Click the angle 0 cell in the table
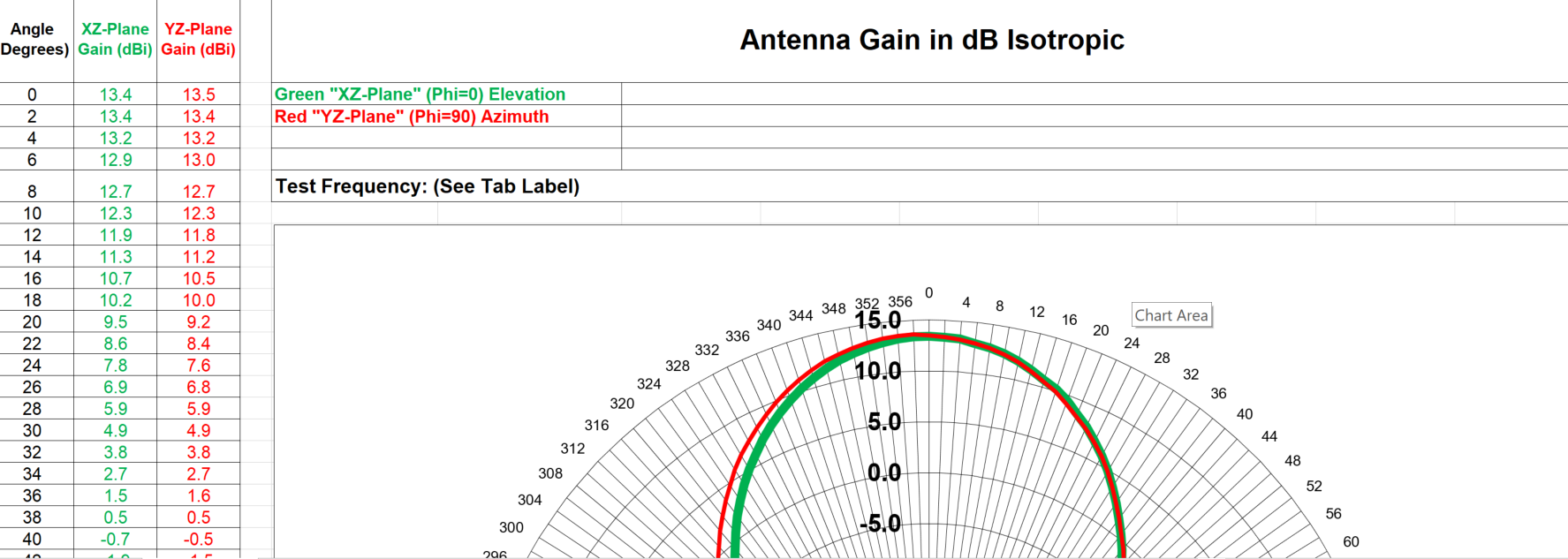The width and height of the screenshot is (1568, 559). point(36,94)
